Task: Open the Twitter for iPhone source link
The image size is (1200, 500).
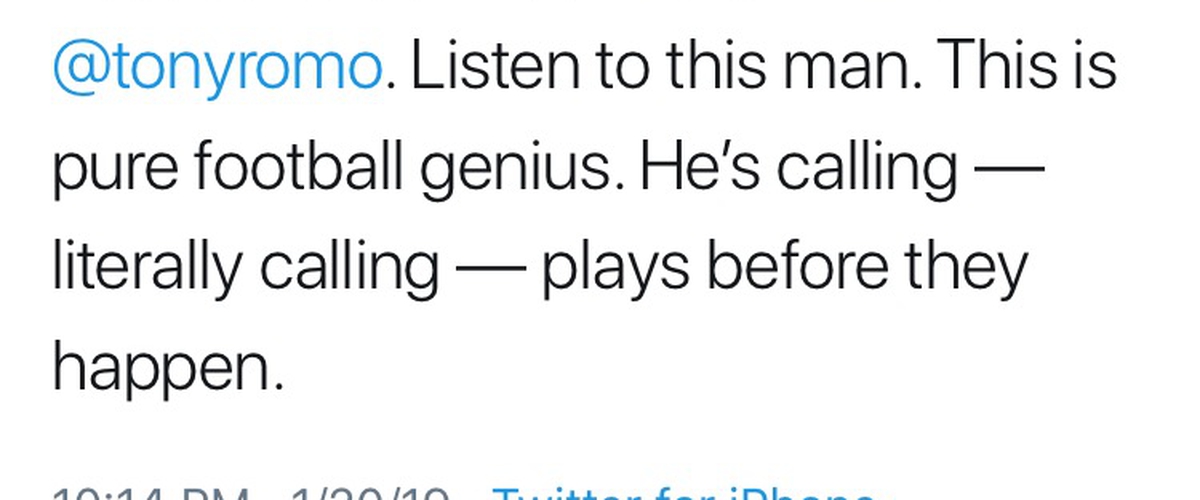Action: [x=685, y=495]
